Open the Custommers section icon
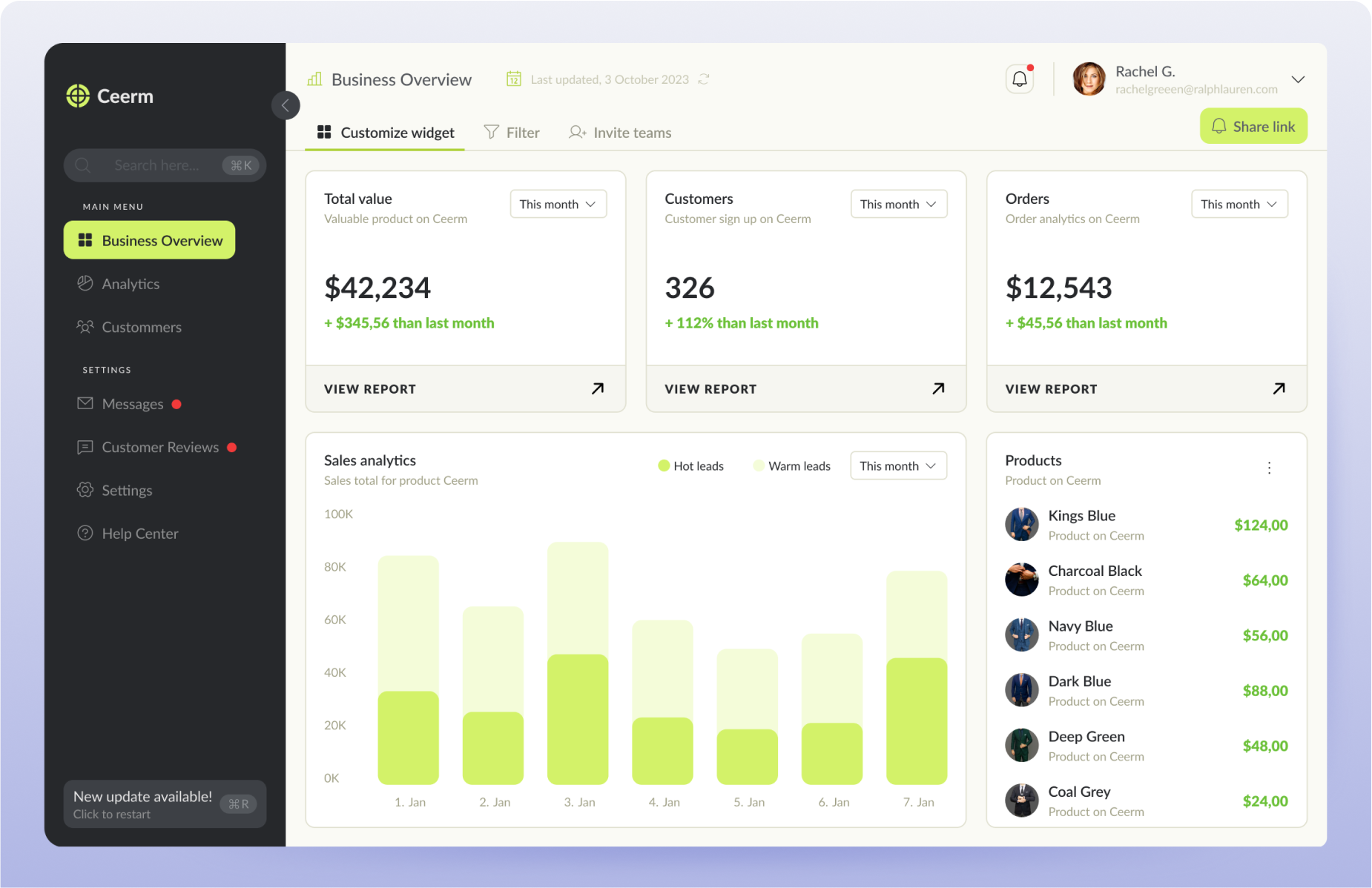 coord(86,327)
